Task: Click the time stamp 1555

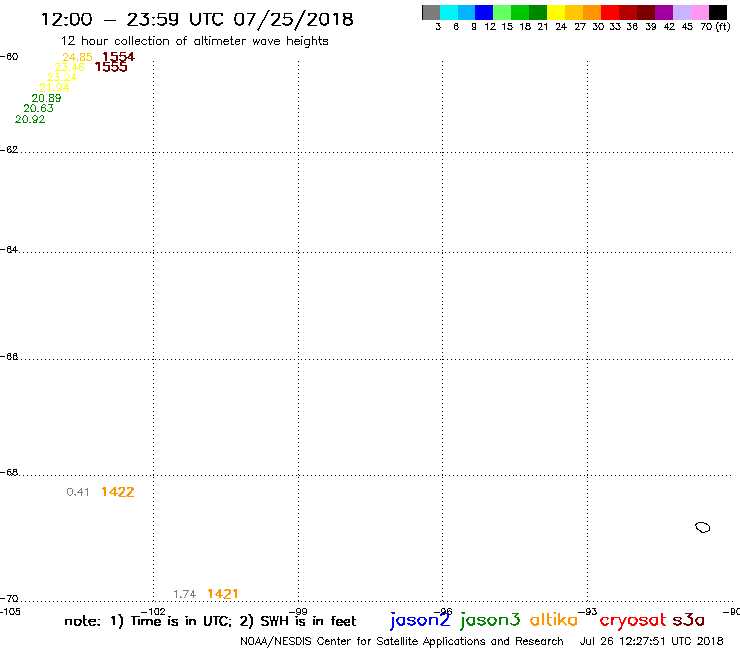Action: pos(111,67)
